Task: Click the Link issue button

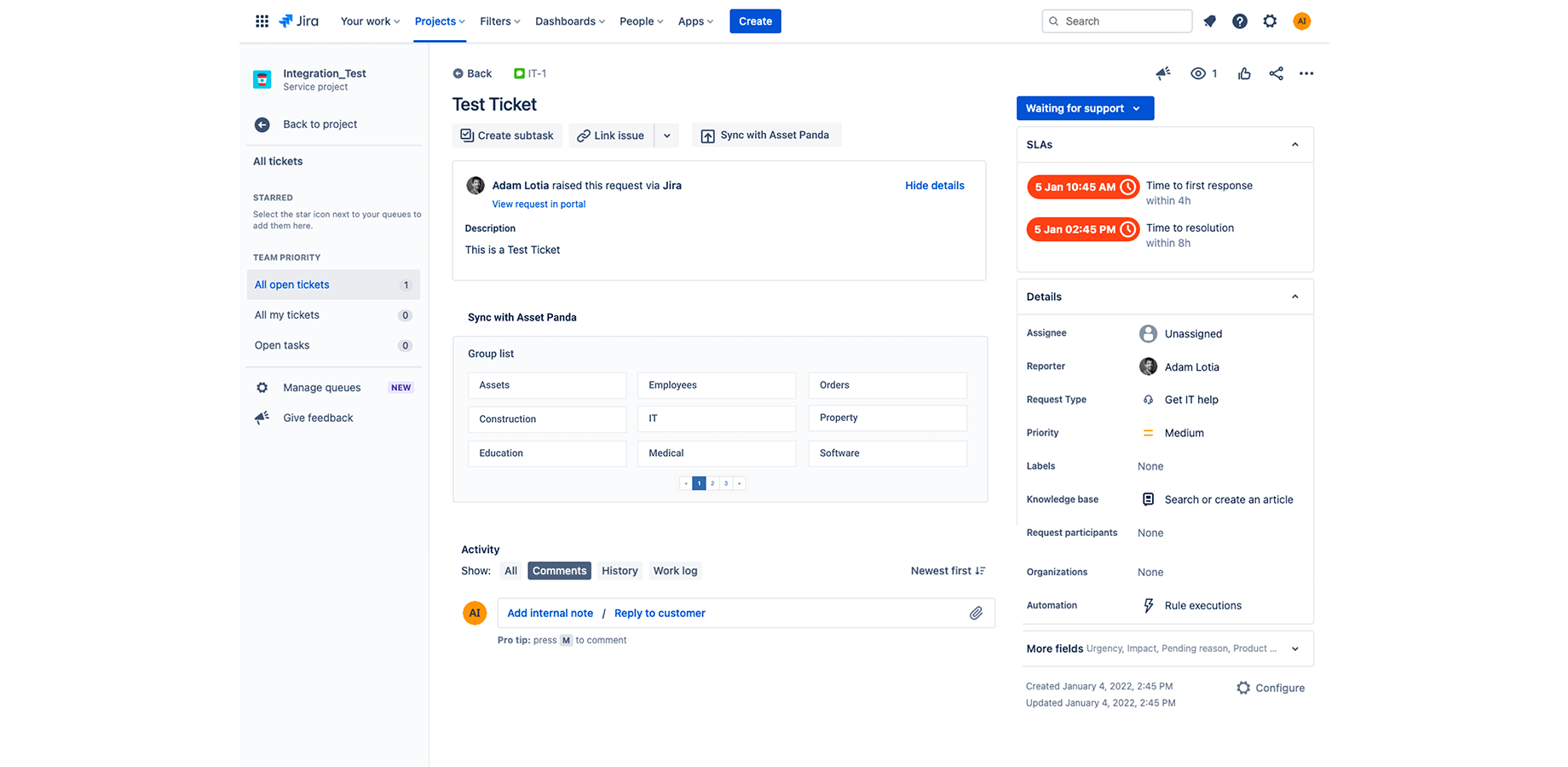Action: pyautogui.click(x=611, y=136)
